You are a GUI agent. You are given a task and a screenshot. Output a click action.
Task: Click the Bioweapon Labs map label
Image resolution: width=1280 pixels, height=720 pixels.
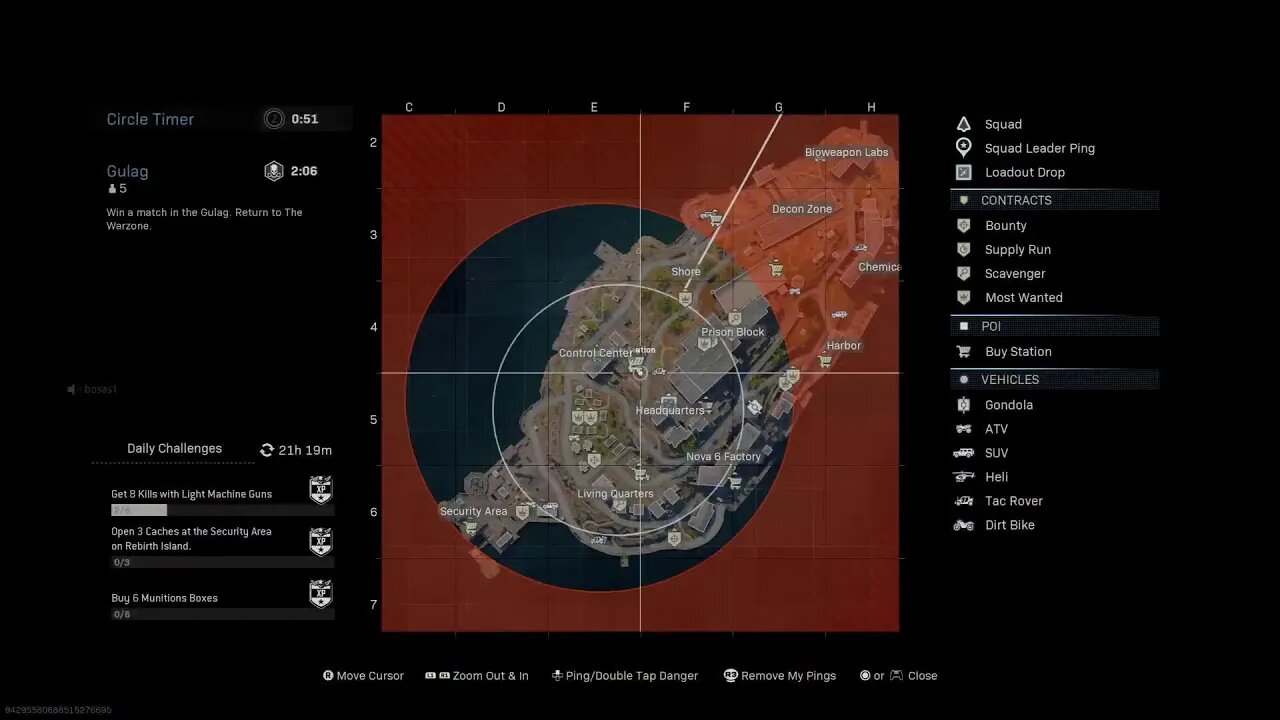[x=847, y=153]
